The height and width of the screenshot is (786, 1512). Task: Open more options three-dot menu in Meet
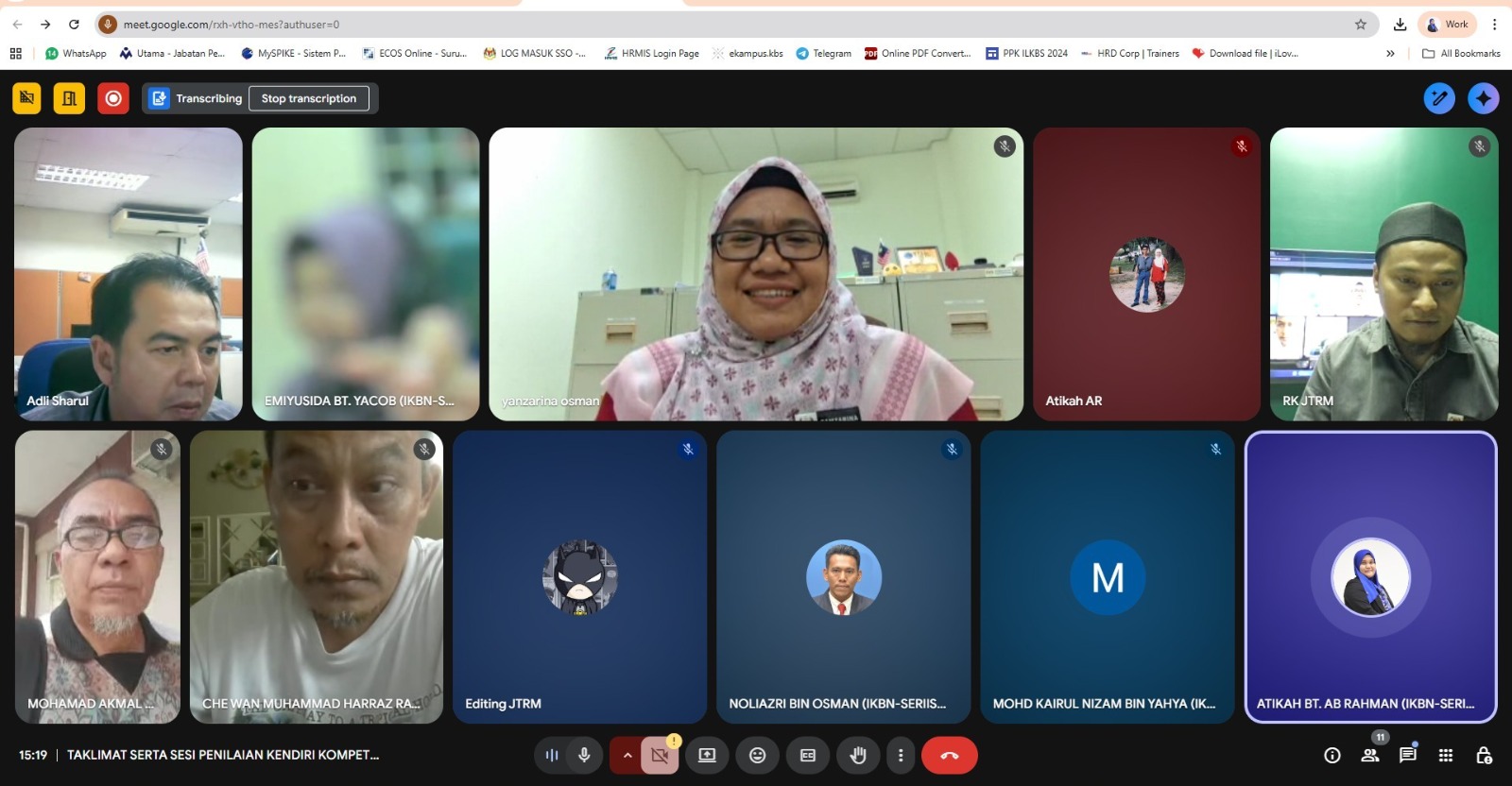[901, 755]
